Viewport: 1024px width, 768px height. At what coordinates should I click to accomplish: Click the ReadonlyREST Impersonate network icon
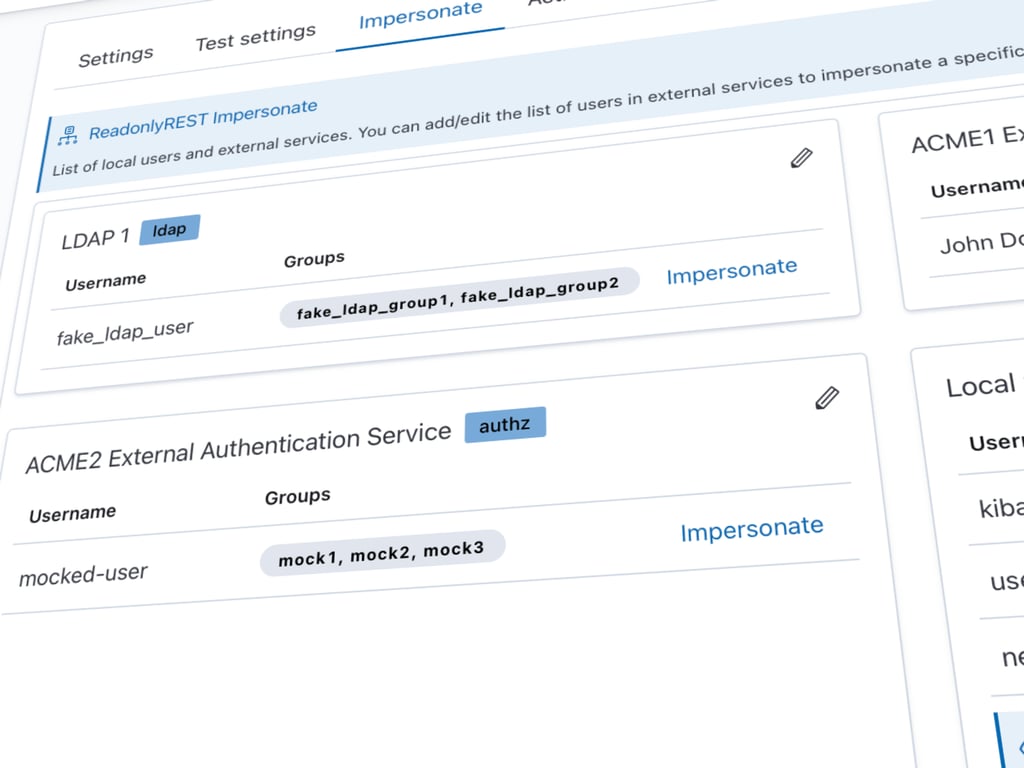(68, 136)
